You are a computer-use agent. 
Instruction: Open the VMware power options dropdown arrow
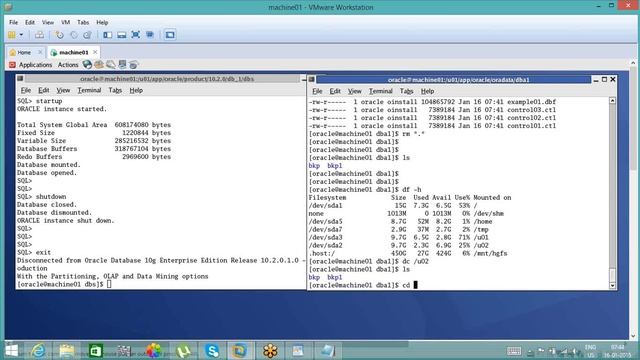tap(21, 35)
